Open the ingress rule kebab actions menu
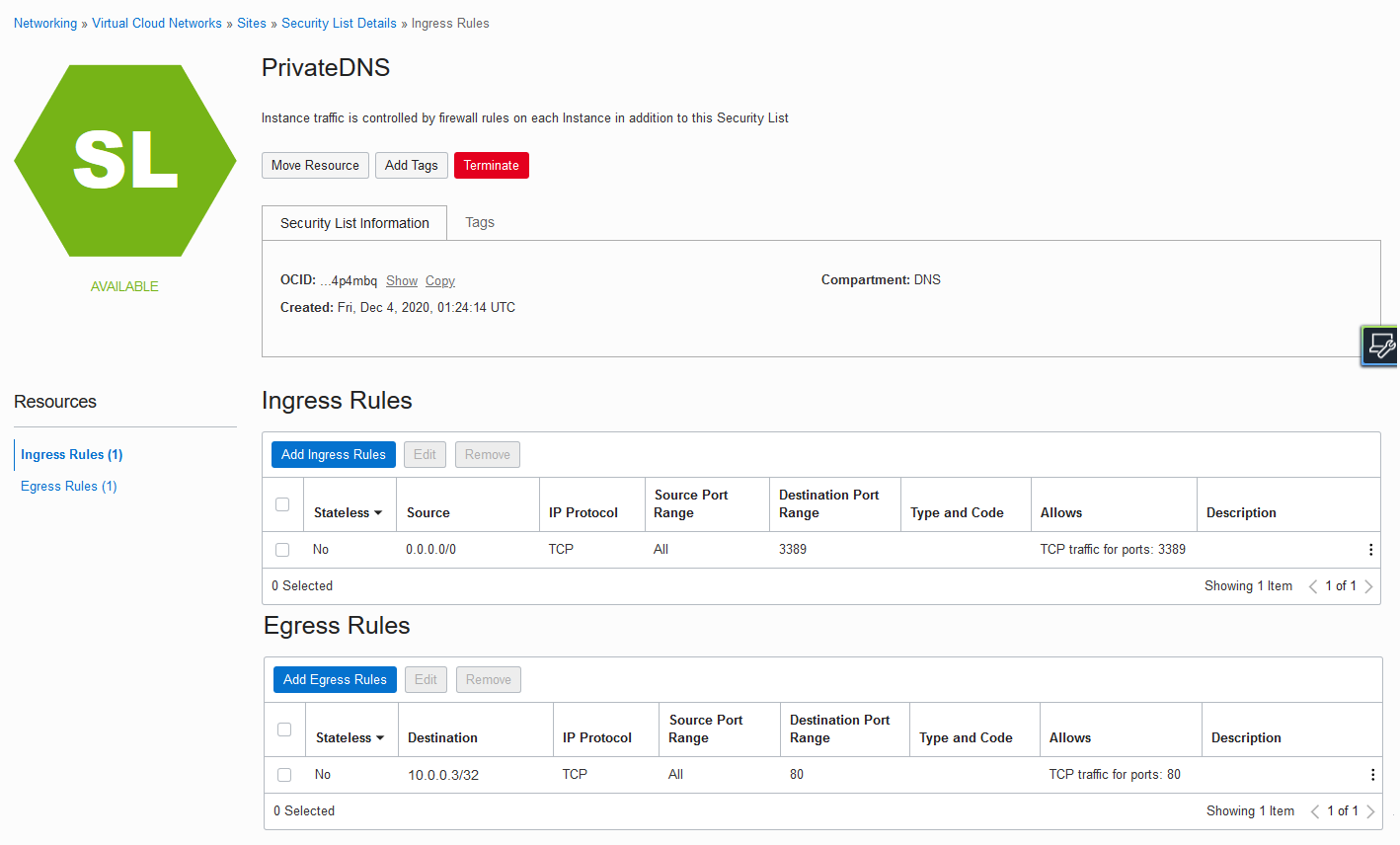The image size is (1400, 845). tap(1370, 550)
